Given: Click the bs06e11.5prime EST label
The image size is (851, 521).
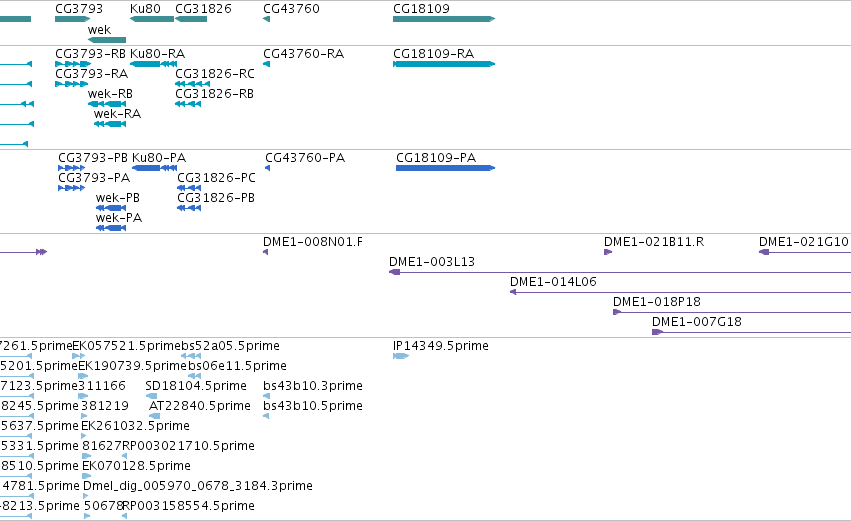Looking at the screenshot, I should point(237,366).
